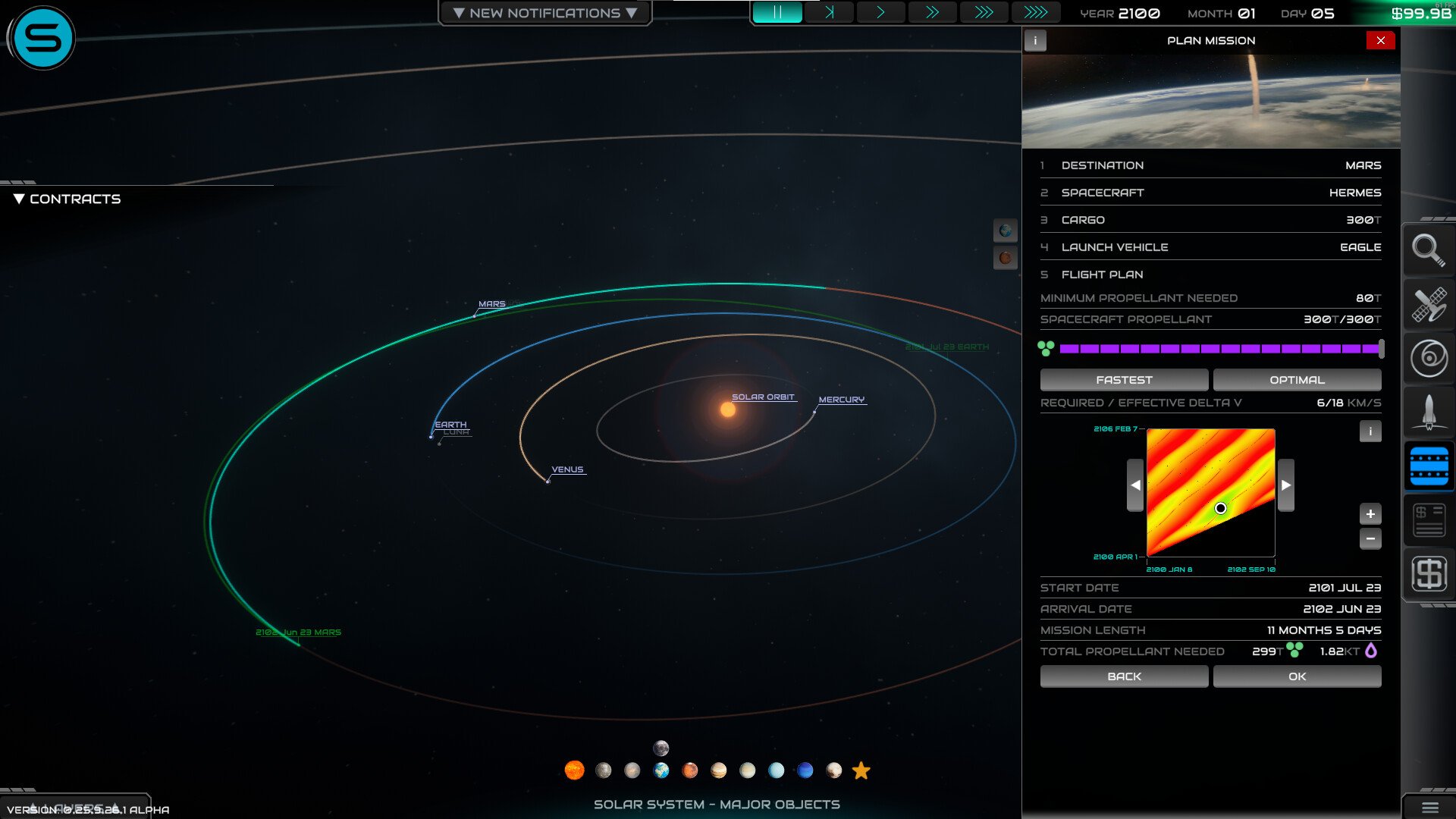Image resolution: width=1456 pixels, height=819 pixels.
Task: Pause the game with the active pause control
Action: coord(777,12)
